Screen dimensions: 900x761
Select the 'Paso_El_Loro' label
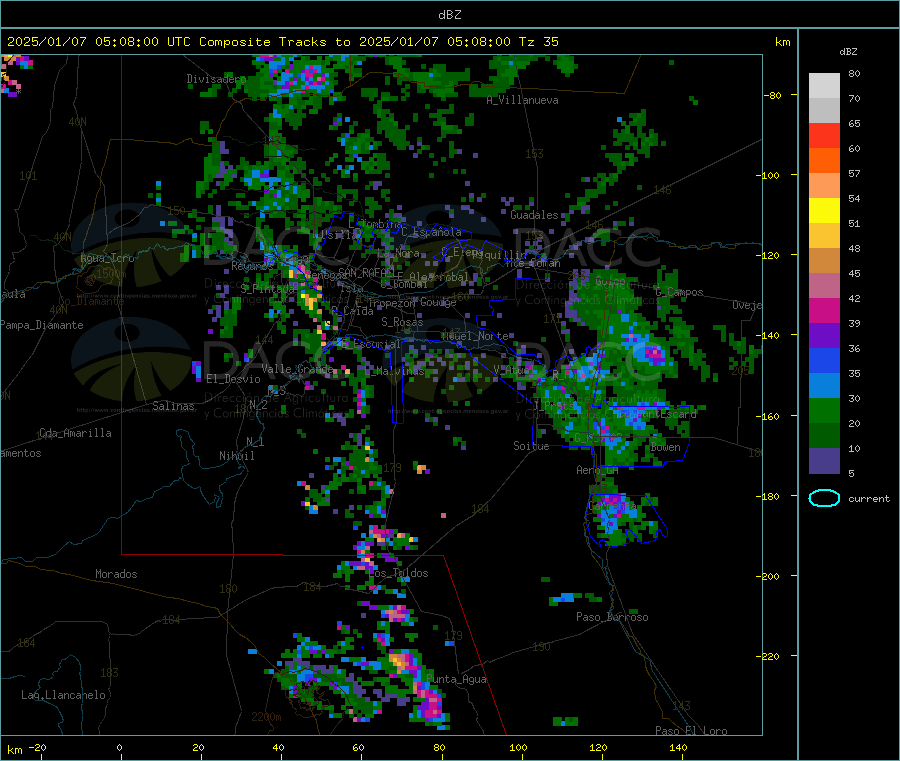click(691, 730)
